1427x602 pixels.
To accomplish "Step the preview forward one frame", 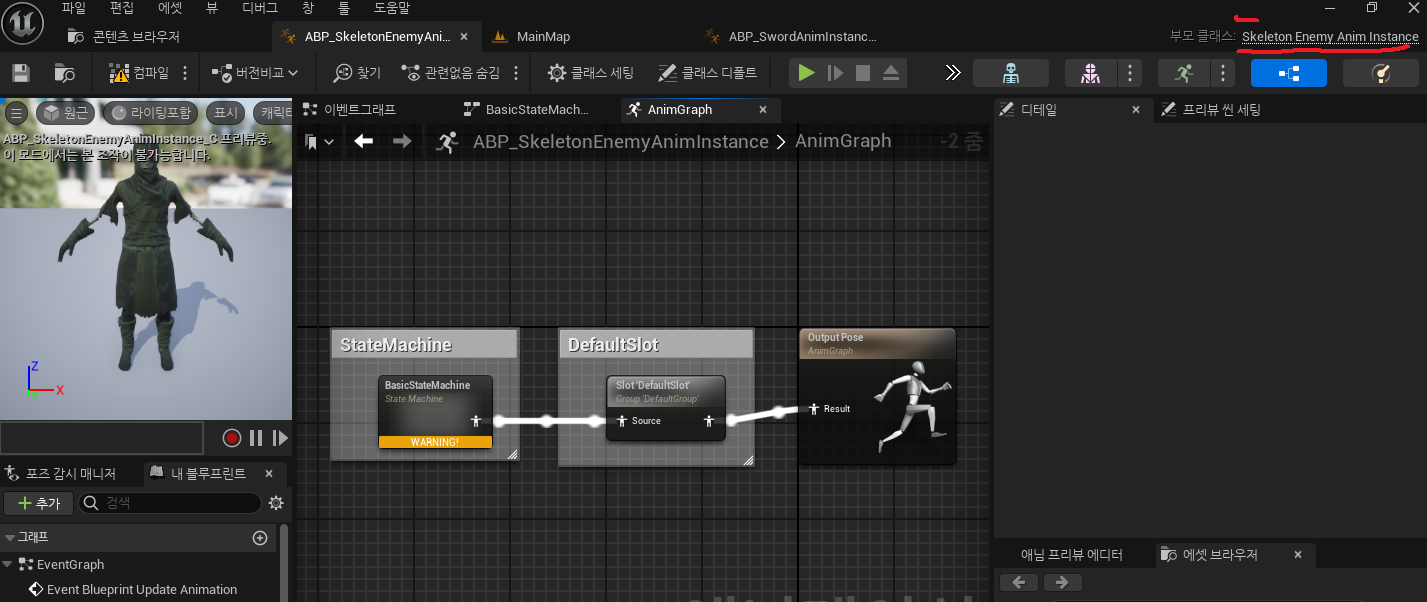I will point(280,438).
